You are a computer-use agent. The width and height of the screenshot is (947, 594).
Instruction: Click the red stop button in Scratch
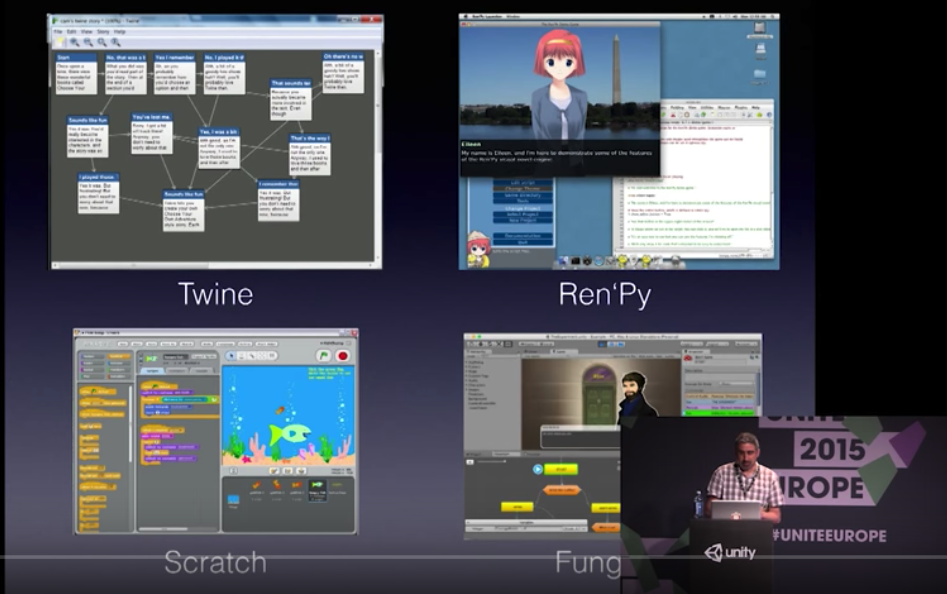point(342,356)
